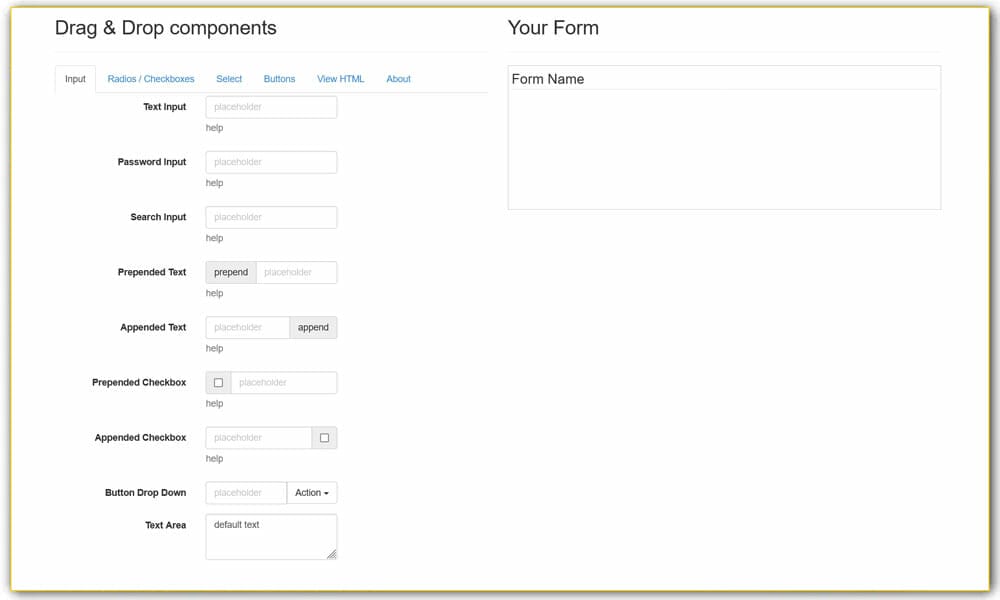Tick the Appended Checkbox box
Image resolution: width=1000 pixels, height=600 pixels.
coord(324,438)
